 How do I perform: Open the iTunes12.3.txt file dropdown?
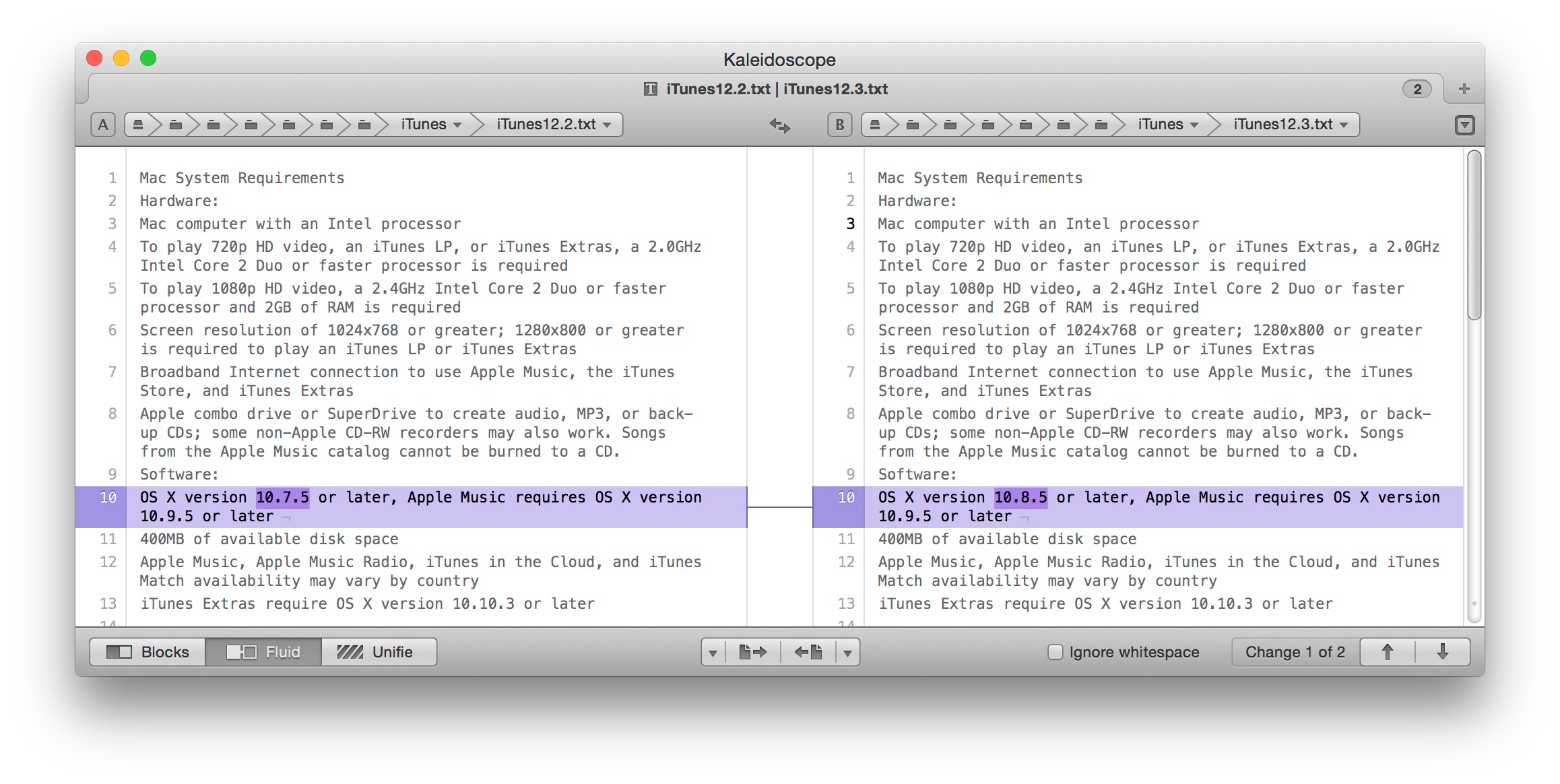pyautogui.click(x=1290, y=125)
